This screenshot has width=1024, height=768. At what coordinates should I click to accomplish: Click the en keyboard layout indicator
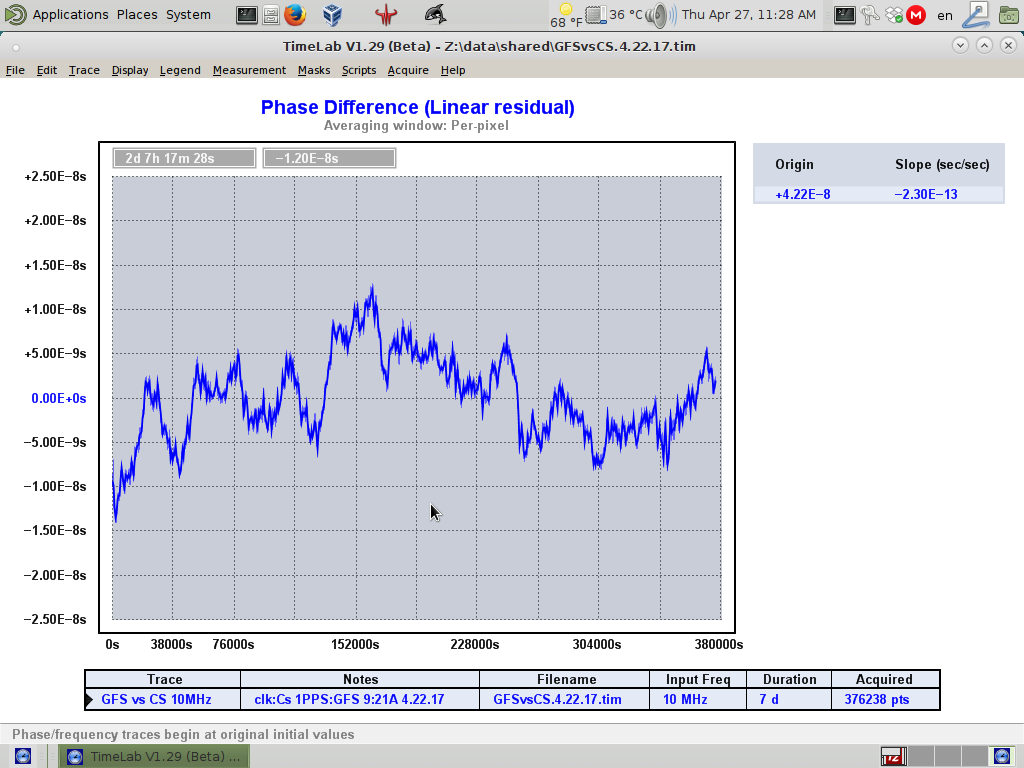[945, 15]
